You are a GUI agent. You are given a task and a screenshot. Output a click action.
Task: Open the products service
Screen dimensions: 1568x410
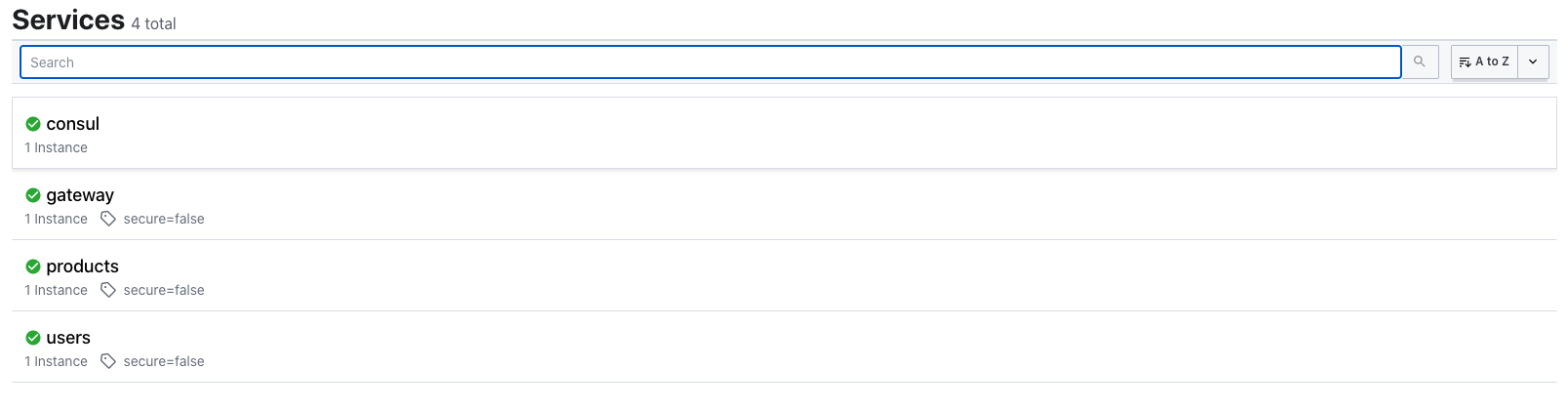click(x=83, y=266)
